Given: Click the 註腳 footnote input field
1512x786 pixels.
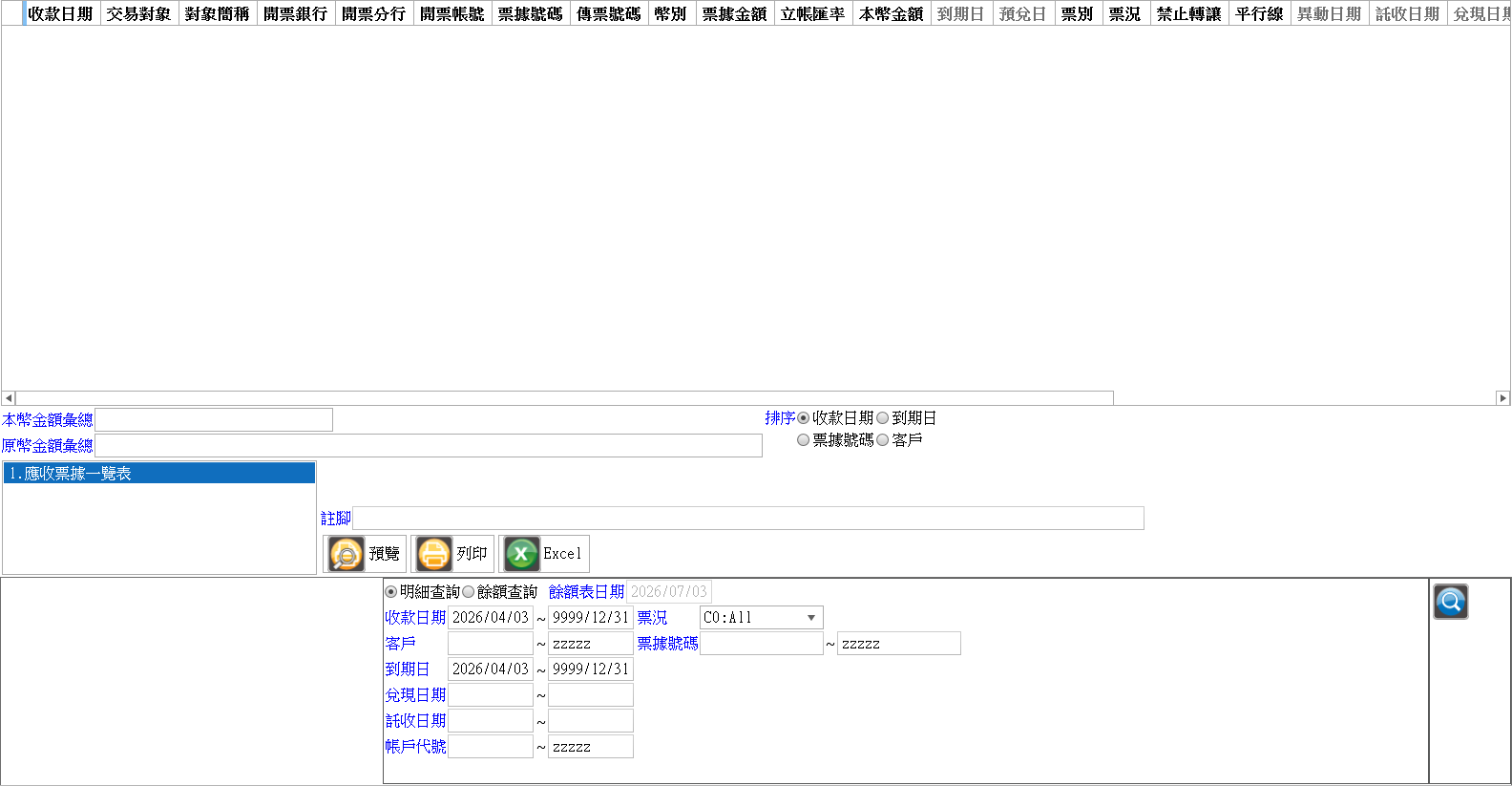Looking at the screenshot, I should [748, 519].
